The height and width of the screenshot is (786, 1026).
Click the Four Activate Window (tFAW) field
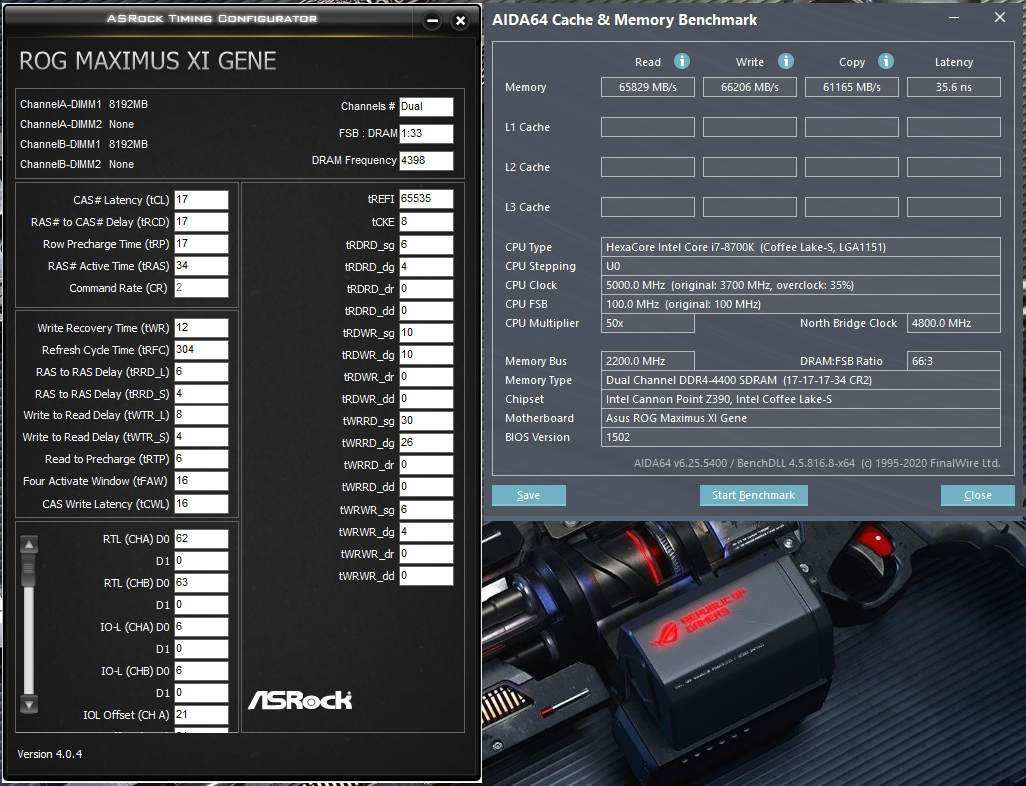(202, 481)
